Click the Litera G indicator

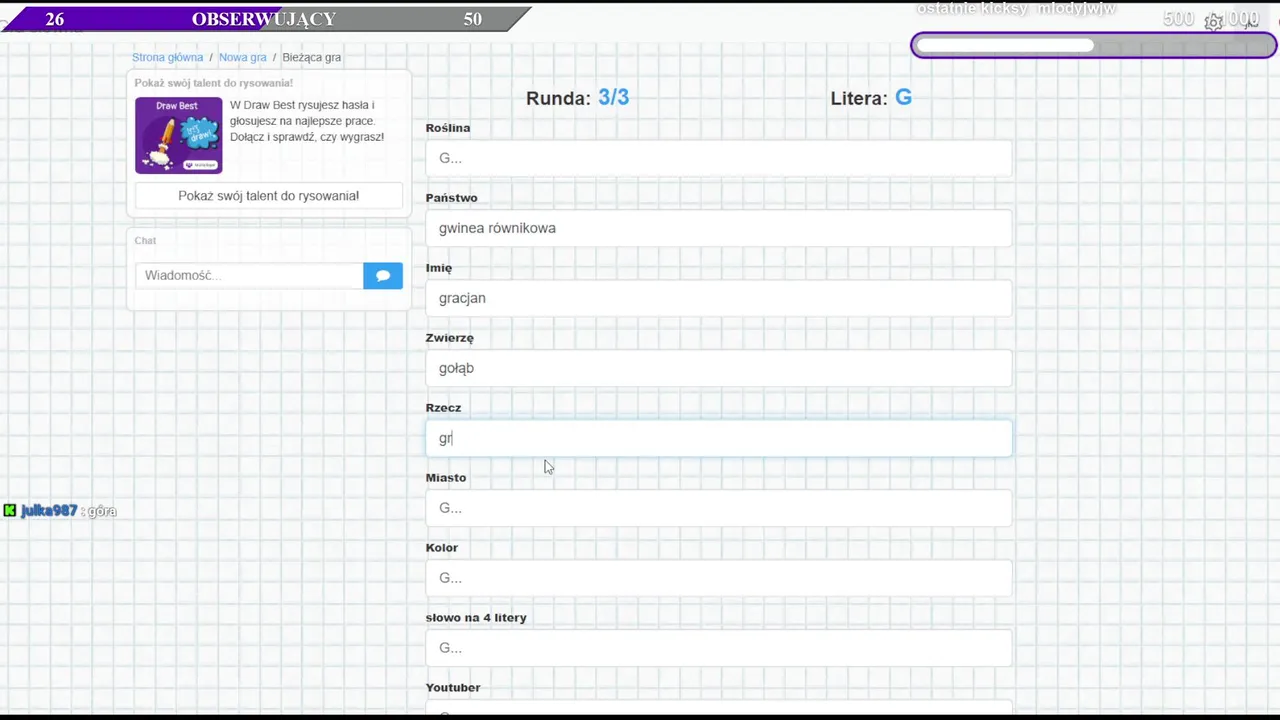pyautogui.click(x=871, y=98)
